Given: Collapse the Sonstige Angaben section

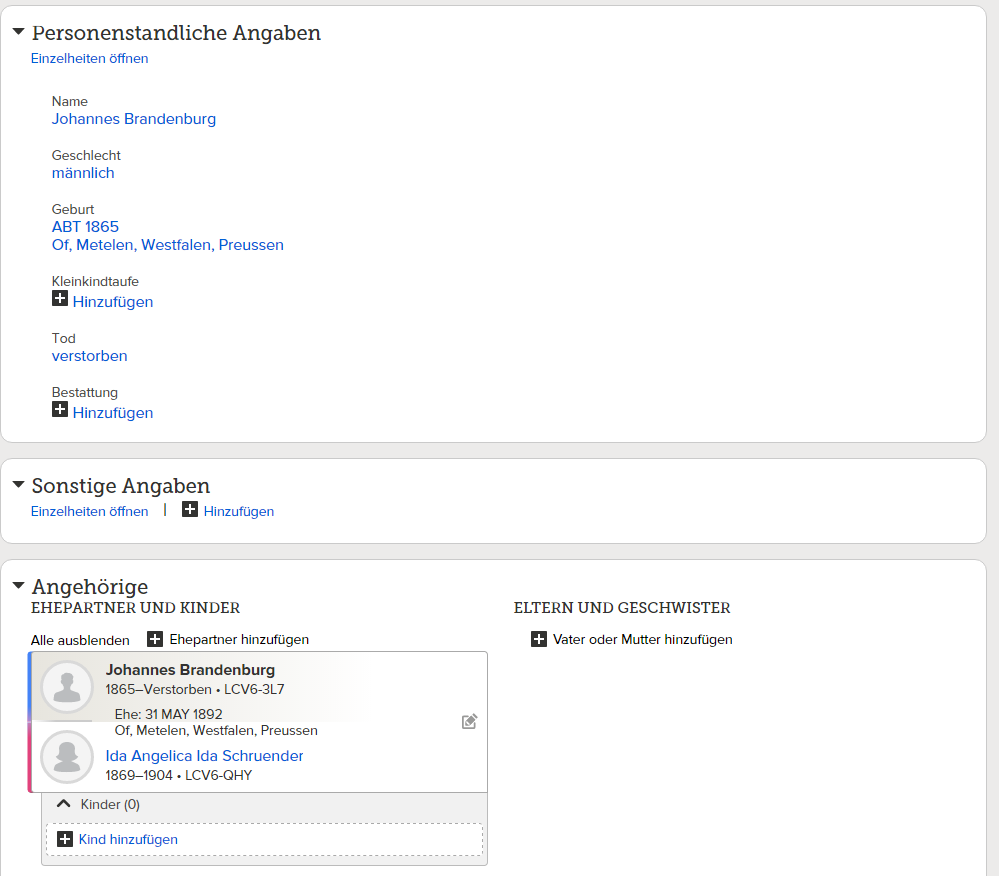Looking at the screenshot, I should tap(18, 485).
